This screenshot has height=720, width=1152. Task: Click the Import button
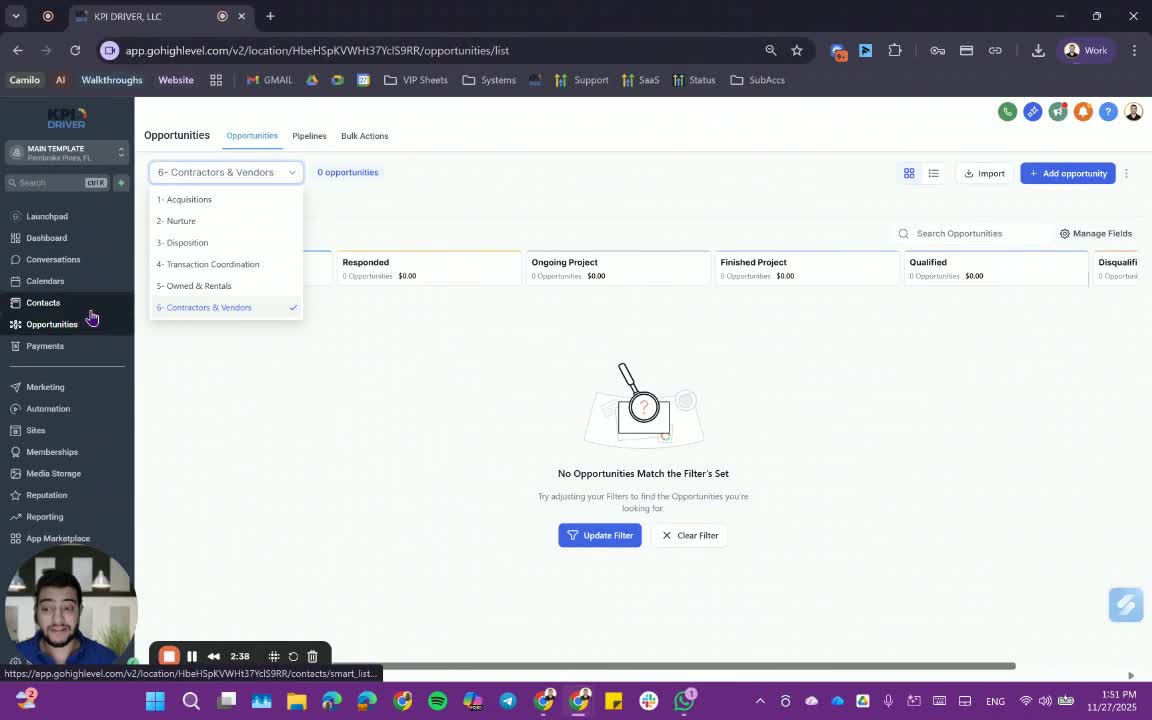click(984, 173)
